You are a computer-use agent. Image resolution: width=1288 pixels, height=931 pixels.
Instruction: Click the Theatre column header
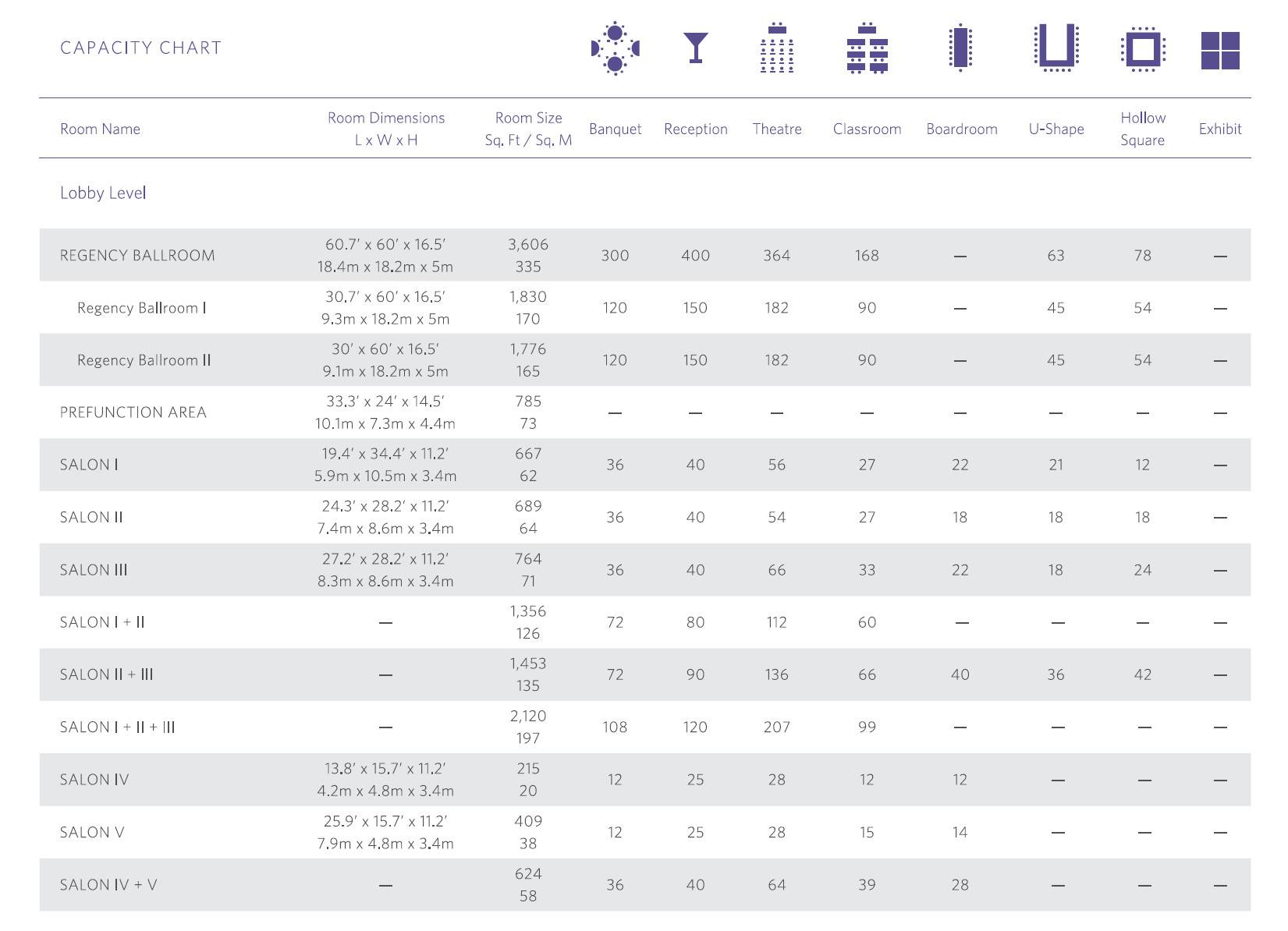(x=777, y=129)
